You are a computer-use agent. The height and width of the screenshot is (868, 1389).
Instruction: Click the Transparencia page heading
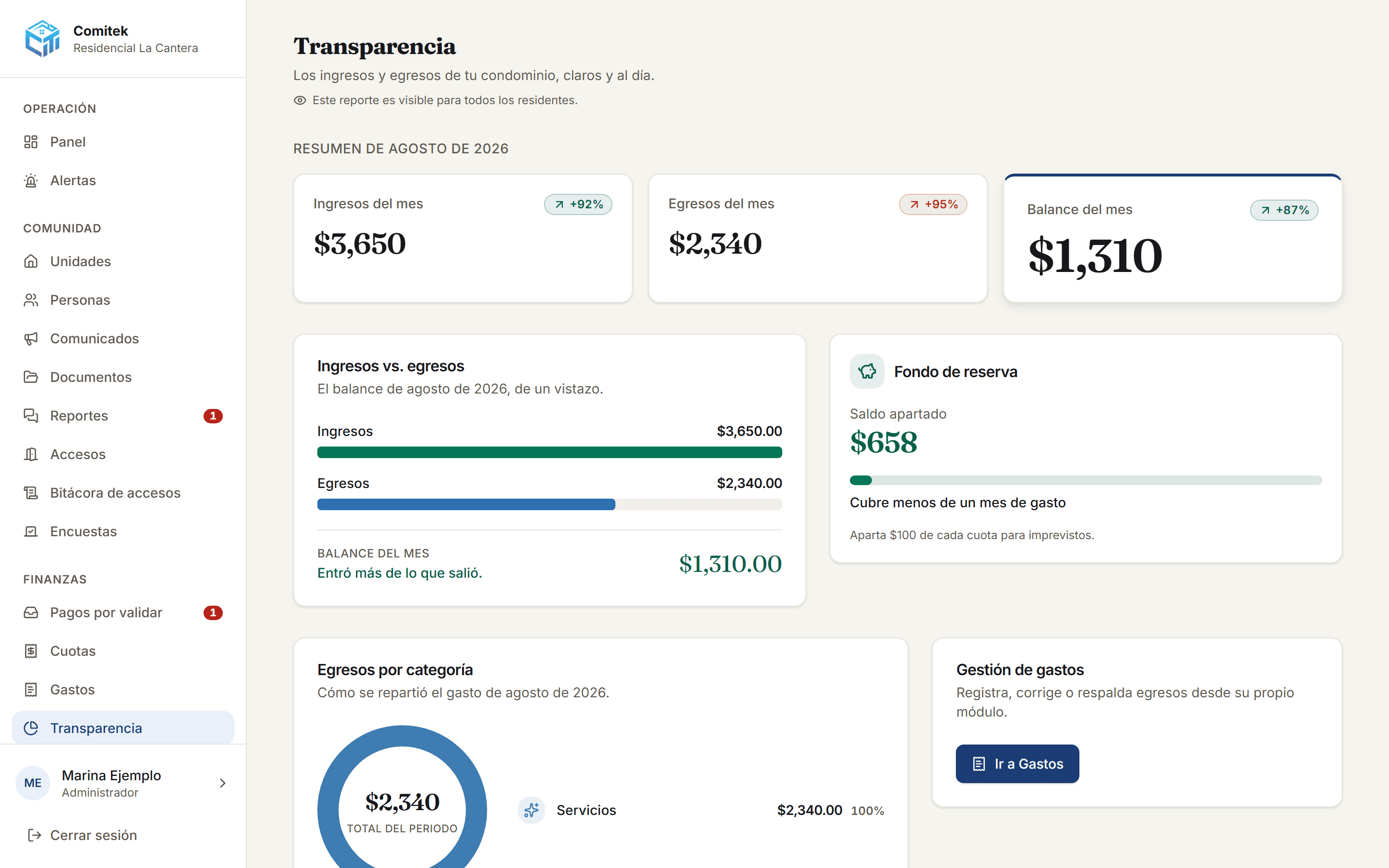coord(374,46)
